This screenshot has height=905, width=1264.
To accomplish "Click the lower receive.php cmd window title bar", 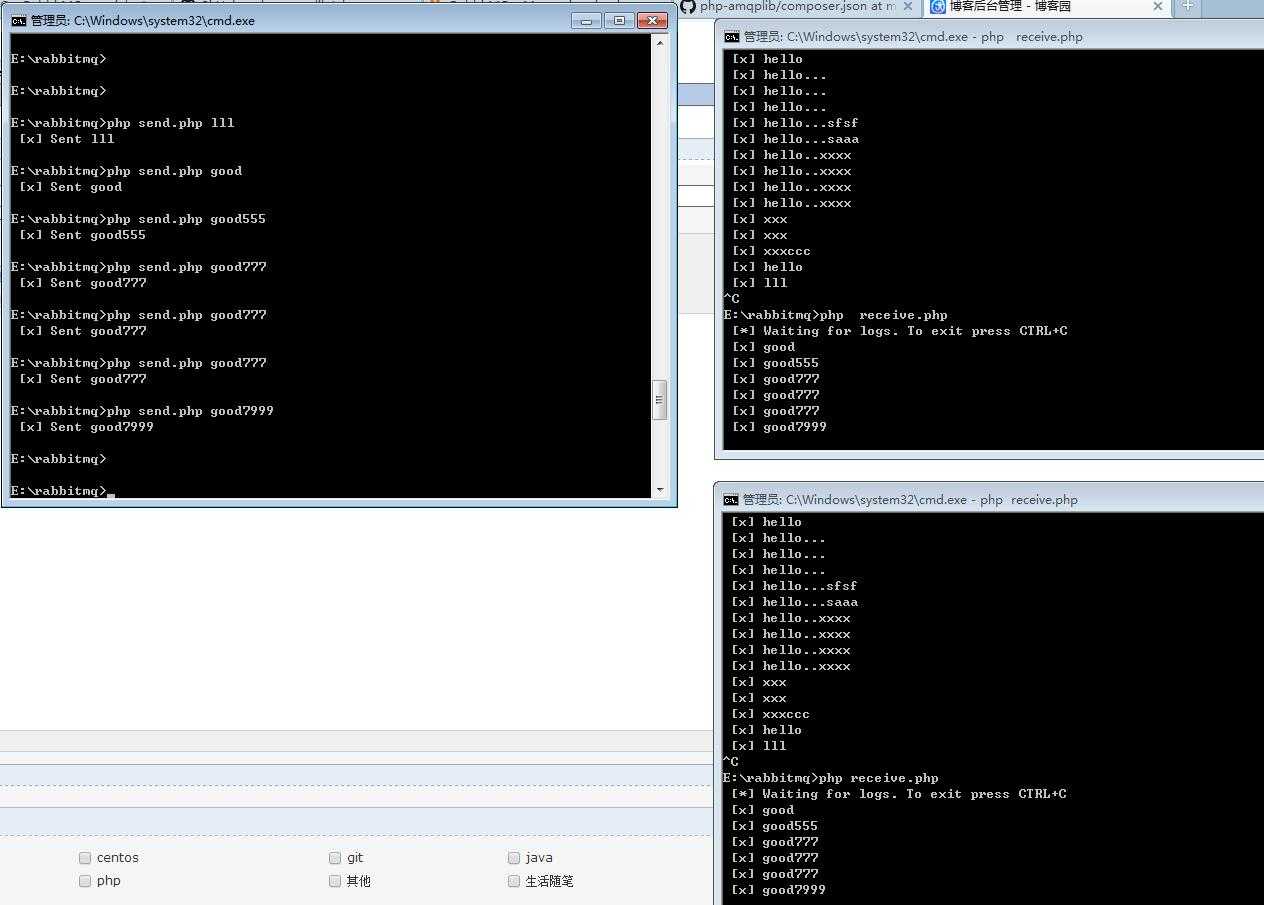I will pyautogui.click(x=990, y=500).
